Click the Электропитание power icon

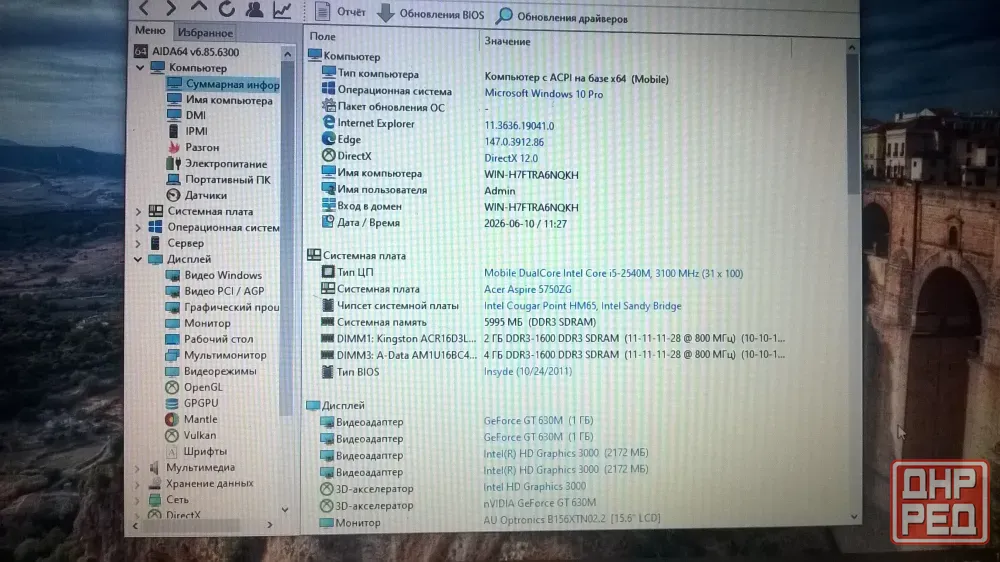(173, 163)
